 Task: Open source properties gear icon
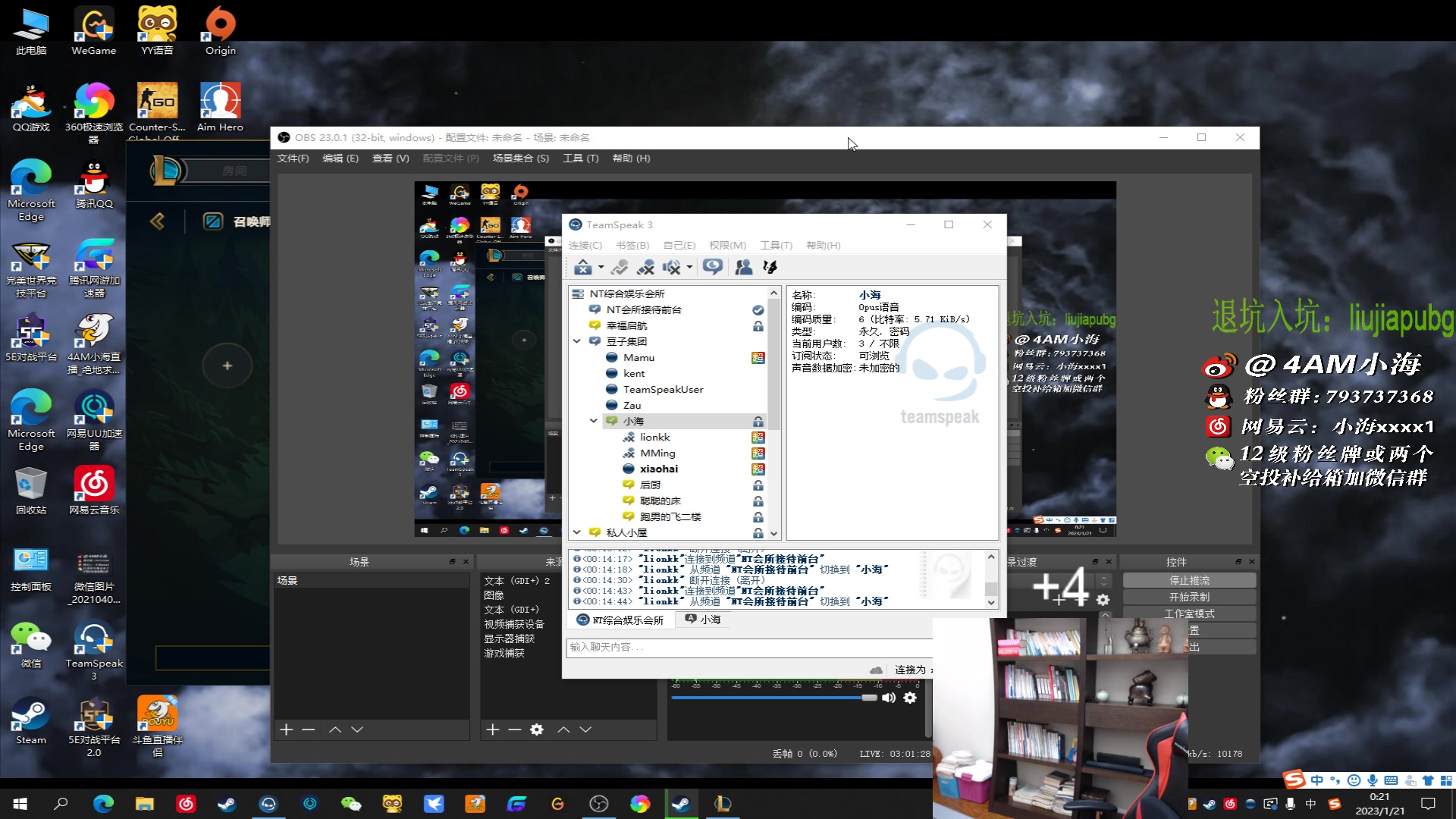537,730
